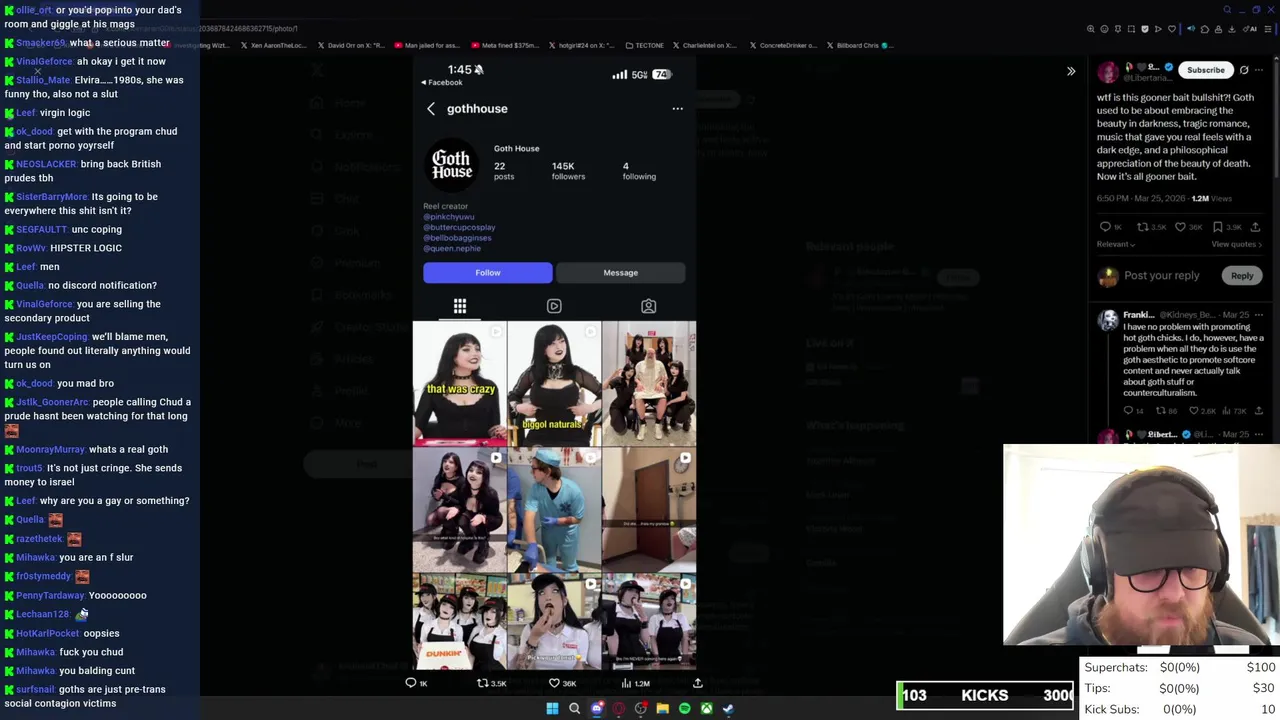Open the Dunkin uniform reel thumbnail

pyautogui.click(x=459, y=622)
